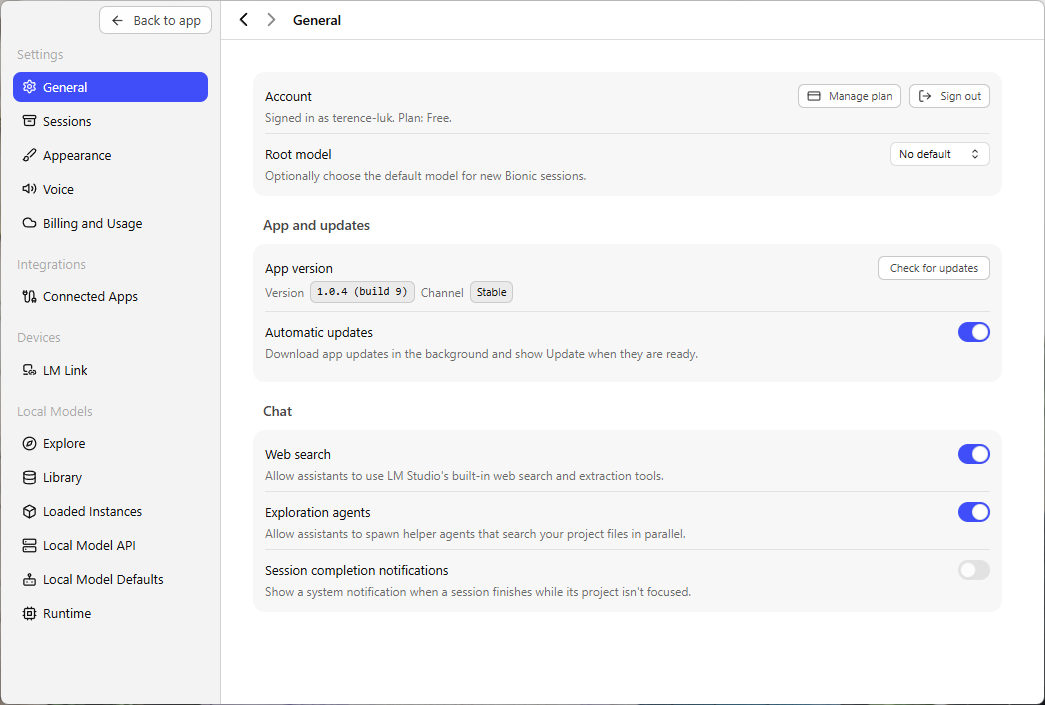Click the version badge 1.0.4 (build 9)

pos(362,292)
